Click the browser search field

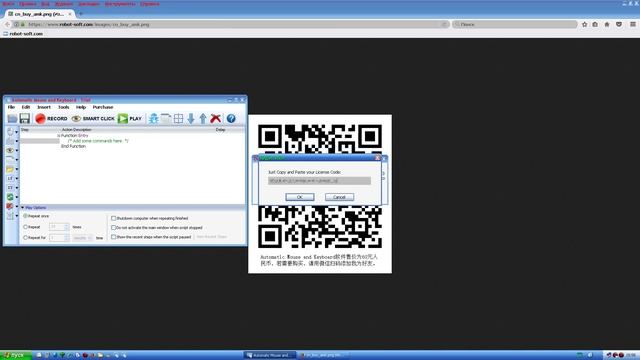515,24
